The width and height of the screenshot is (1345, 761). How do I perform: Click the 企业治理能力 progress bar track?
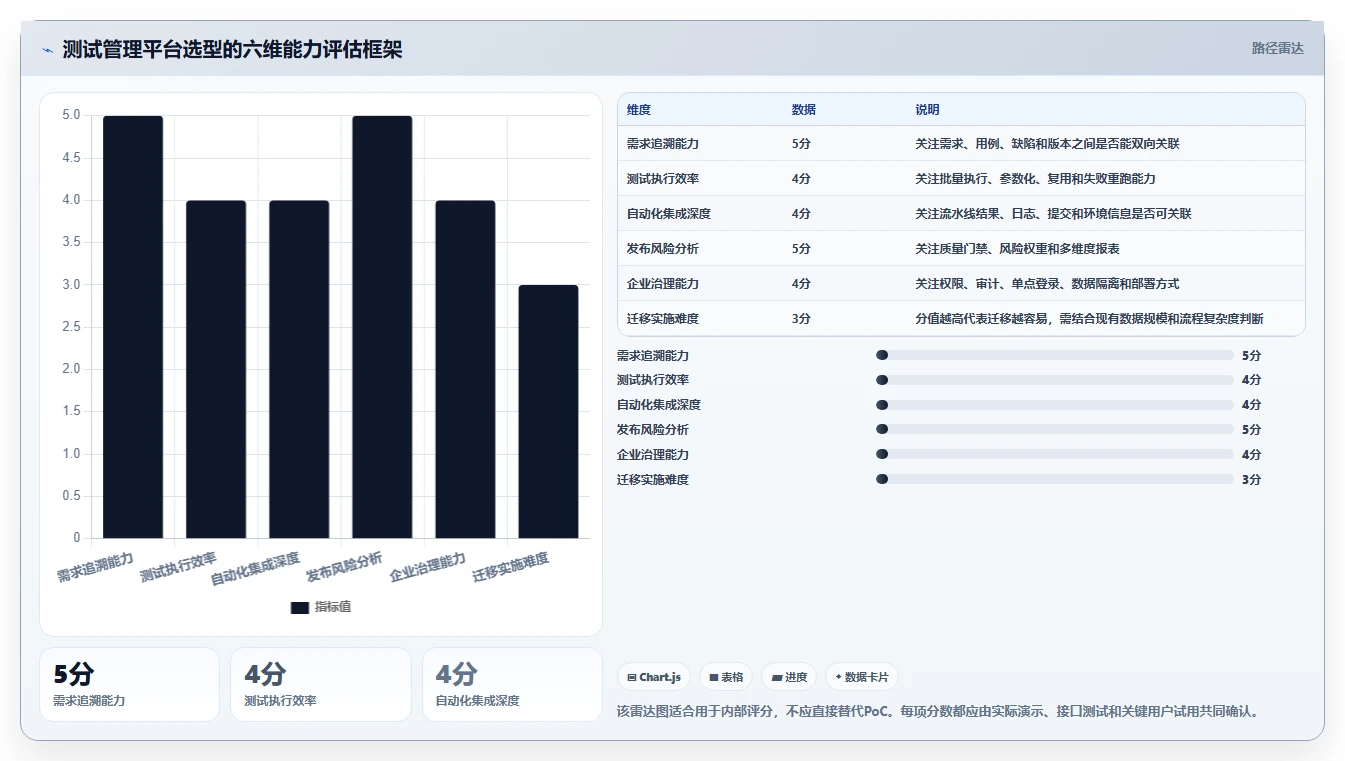pos(1055,454)
